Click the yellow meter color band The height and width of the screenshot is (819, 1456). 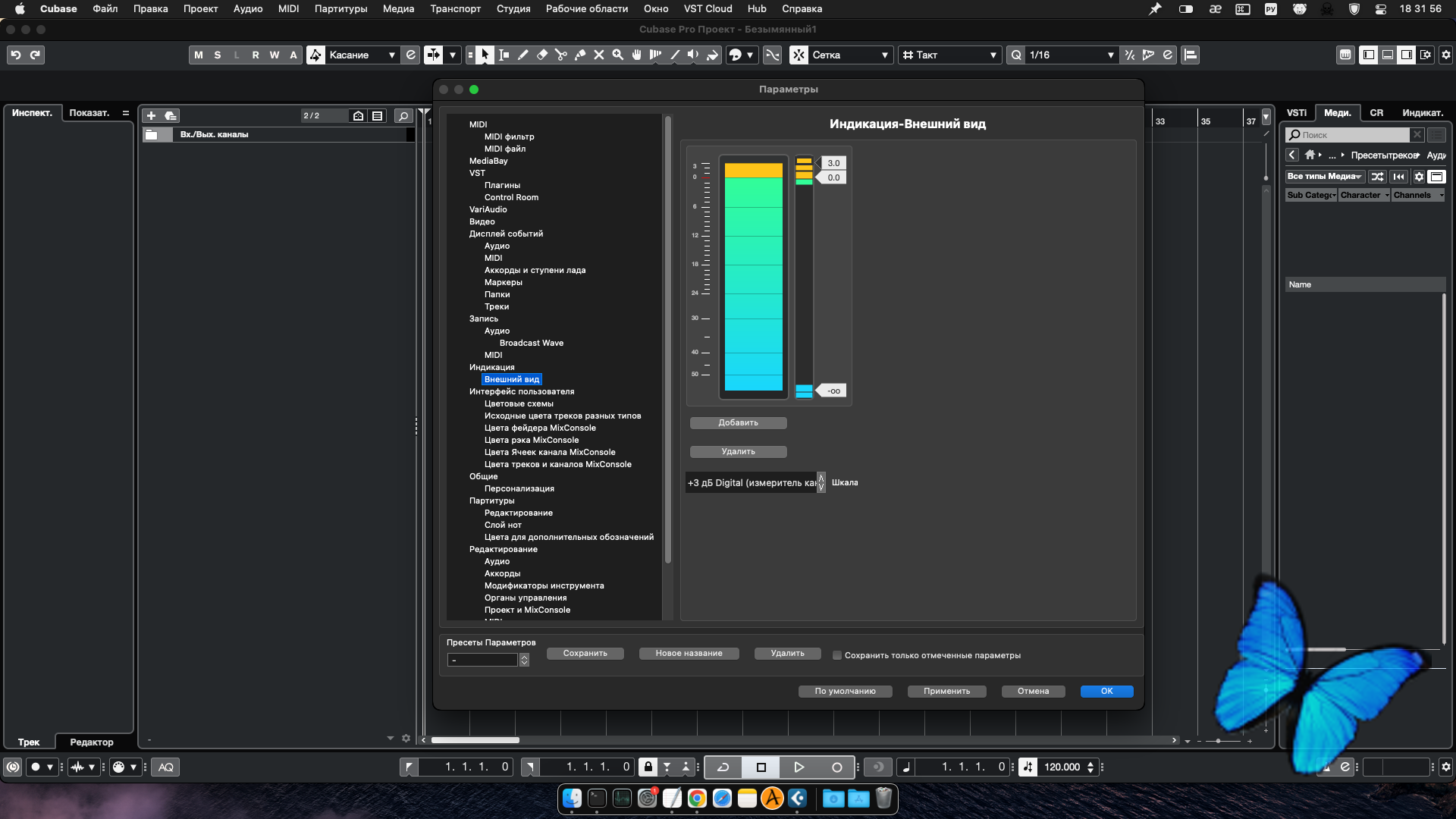coord(753,170)
